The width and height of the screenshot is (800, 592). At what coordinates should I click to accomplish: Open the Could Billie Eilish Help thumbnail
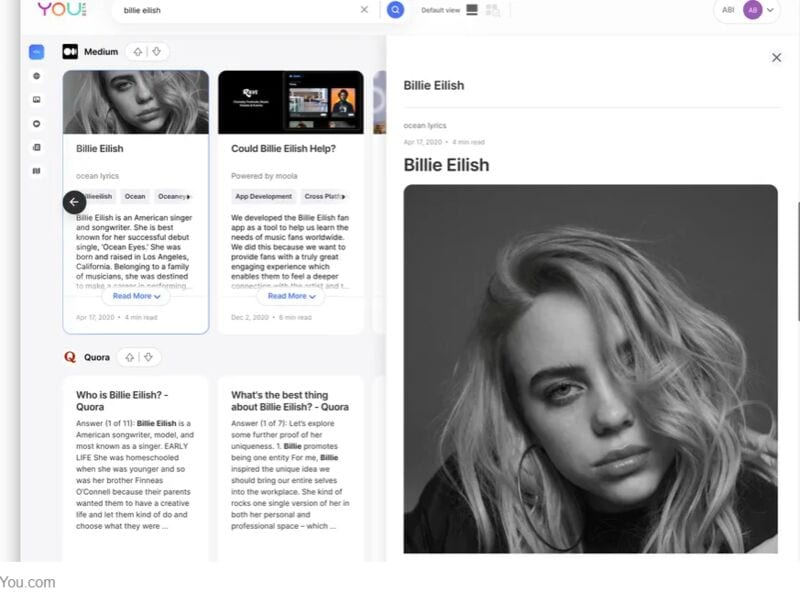tap(291, 102)
